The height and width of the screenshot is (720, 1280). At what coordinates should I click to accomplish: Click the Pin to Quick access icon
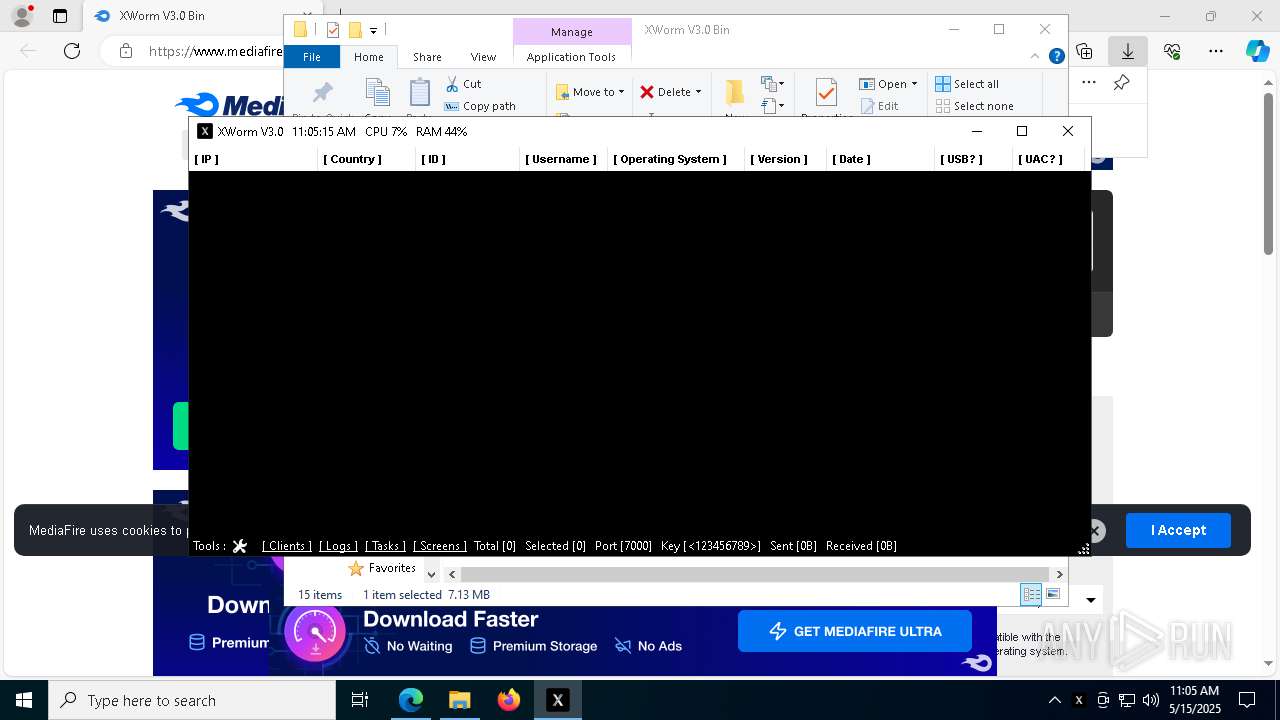point(322,93)
